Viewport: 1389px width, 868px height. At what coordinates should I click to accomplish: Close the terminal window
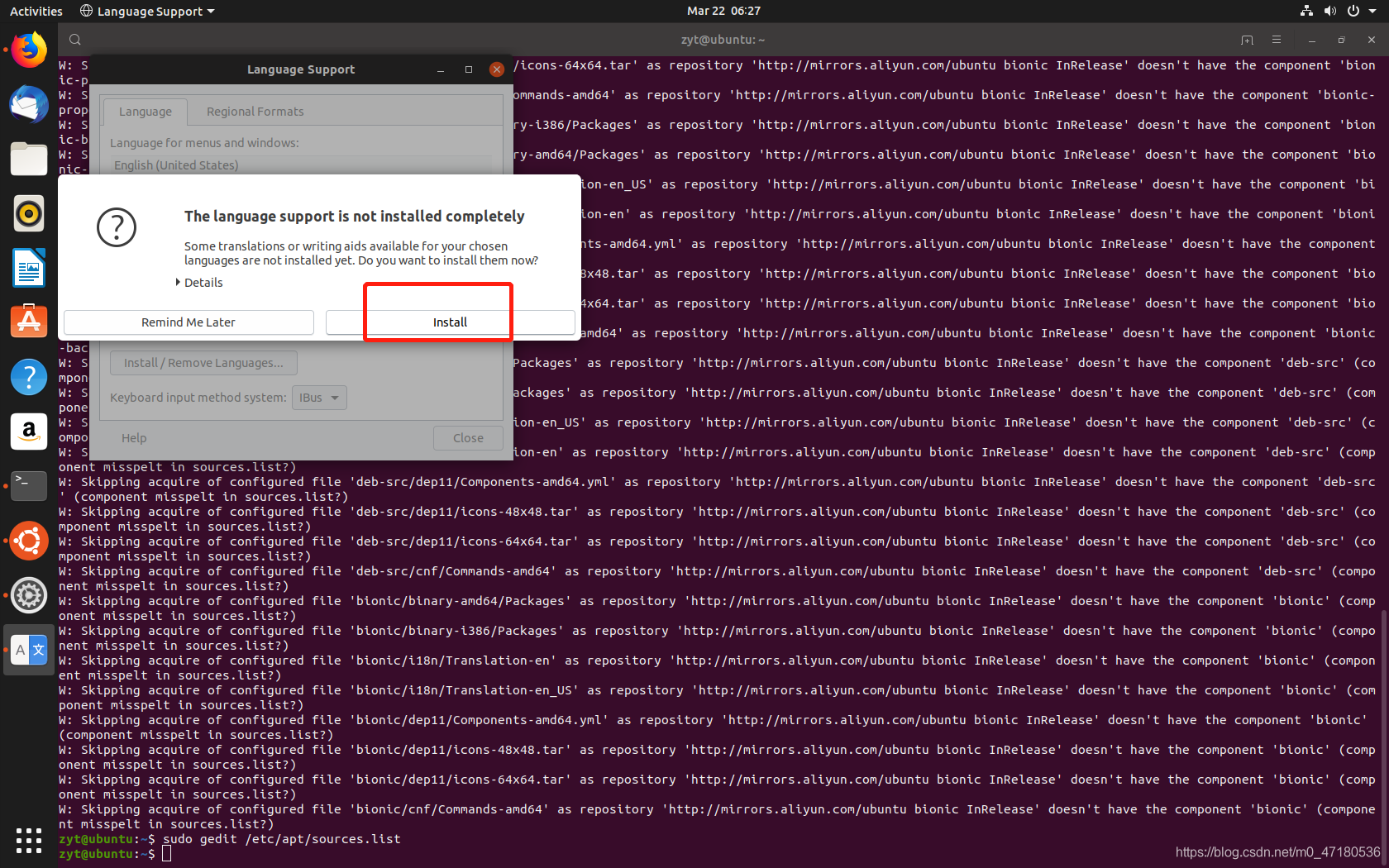point(1372,40)
